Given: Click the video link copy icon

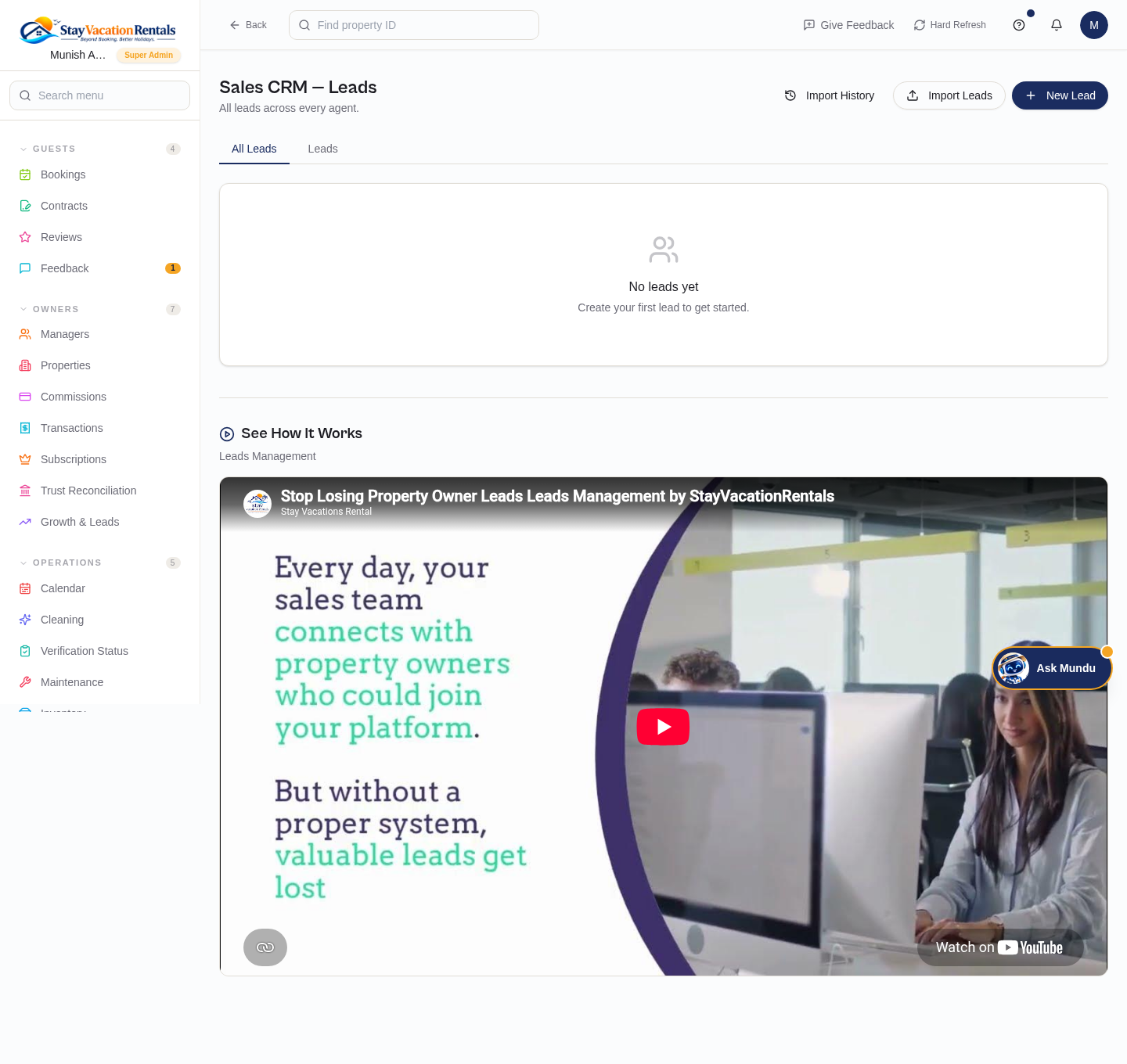Looking at the screenshot, I should 265,947.
